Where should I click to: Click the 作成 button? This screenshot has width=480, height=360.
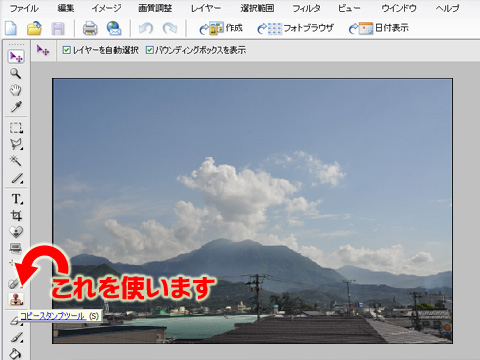point(221,28)
